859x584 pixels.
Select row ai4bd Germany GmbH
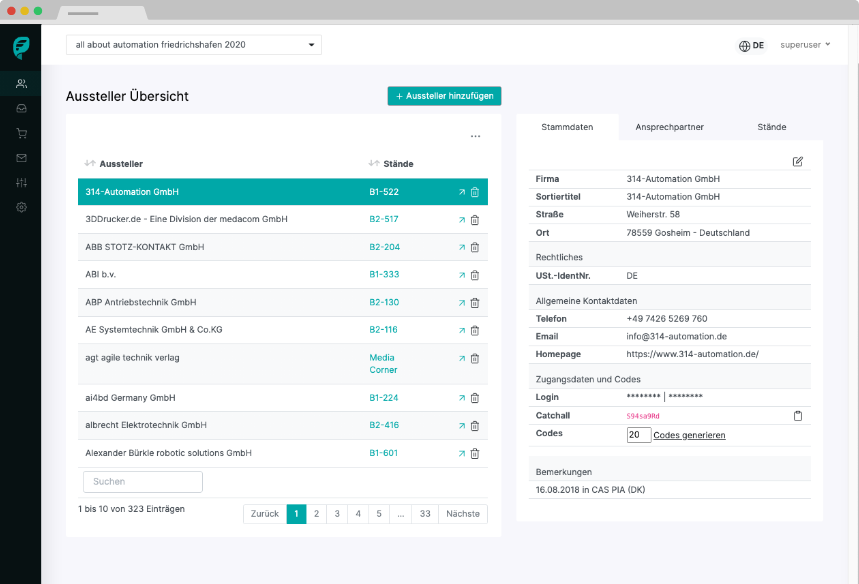click(283, 398)
